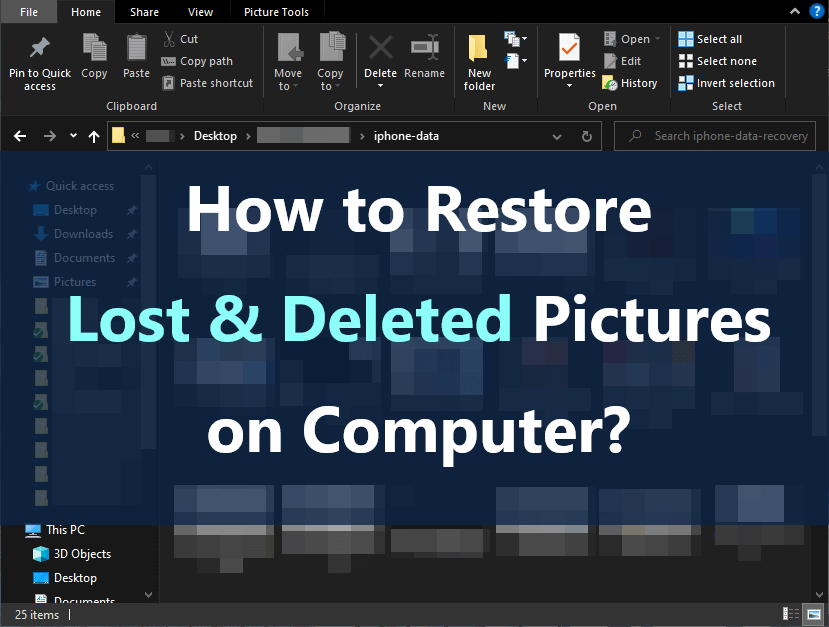Switch to the Share ribbon tab
The height and width of the screenshot is (627, 829).
point(144,12)
